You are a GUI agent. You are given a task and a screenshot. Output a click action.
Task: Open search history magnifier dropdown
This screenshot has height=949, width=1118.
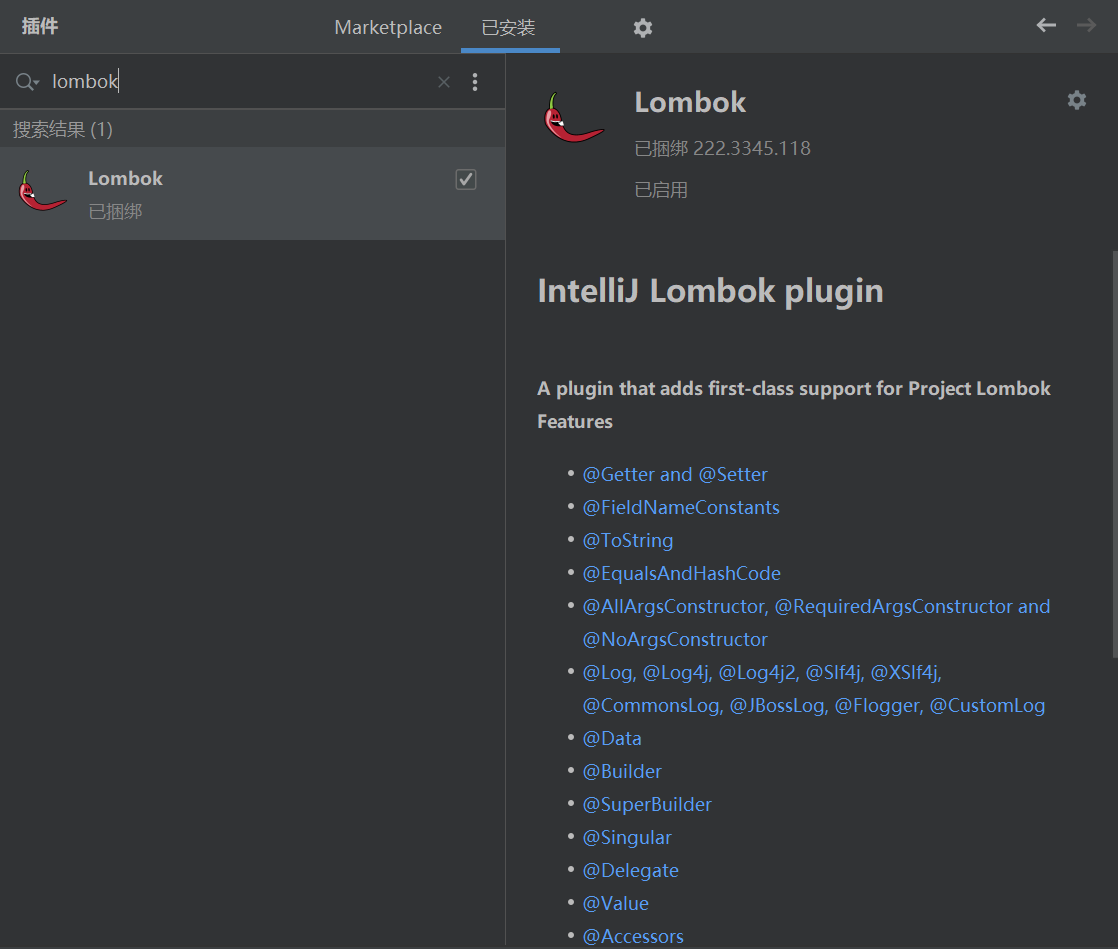coord(27,82)
